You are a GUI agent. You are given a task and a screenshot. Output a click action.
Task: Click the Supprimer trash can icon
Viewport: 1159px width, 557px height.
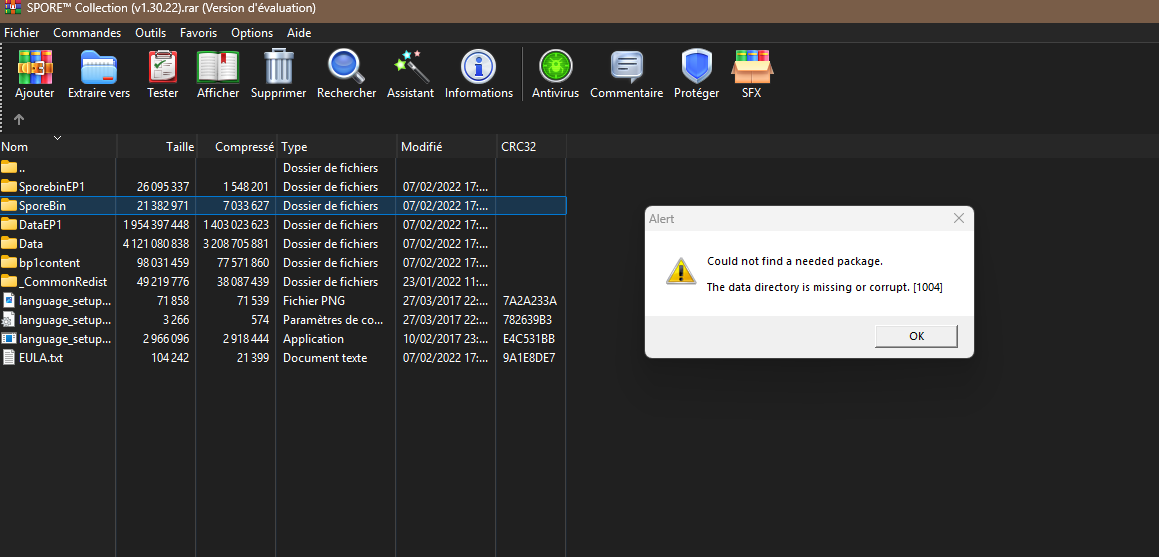click(x=279, y=66)
